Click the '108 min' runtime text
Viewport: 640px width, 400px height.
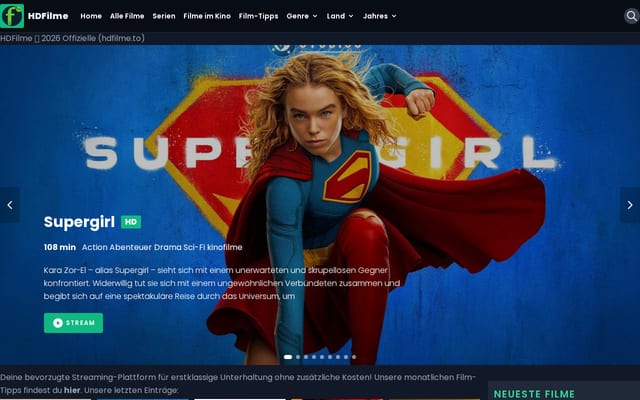[x=60, y=247]
